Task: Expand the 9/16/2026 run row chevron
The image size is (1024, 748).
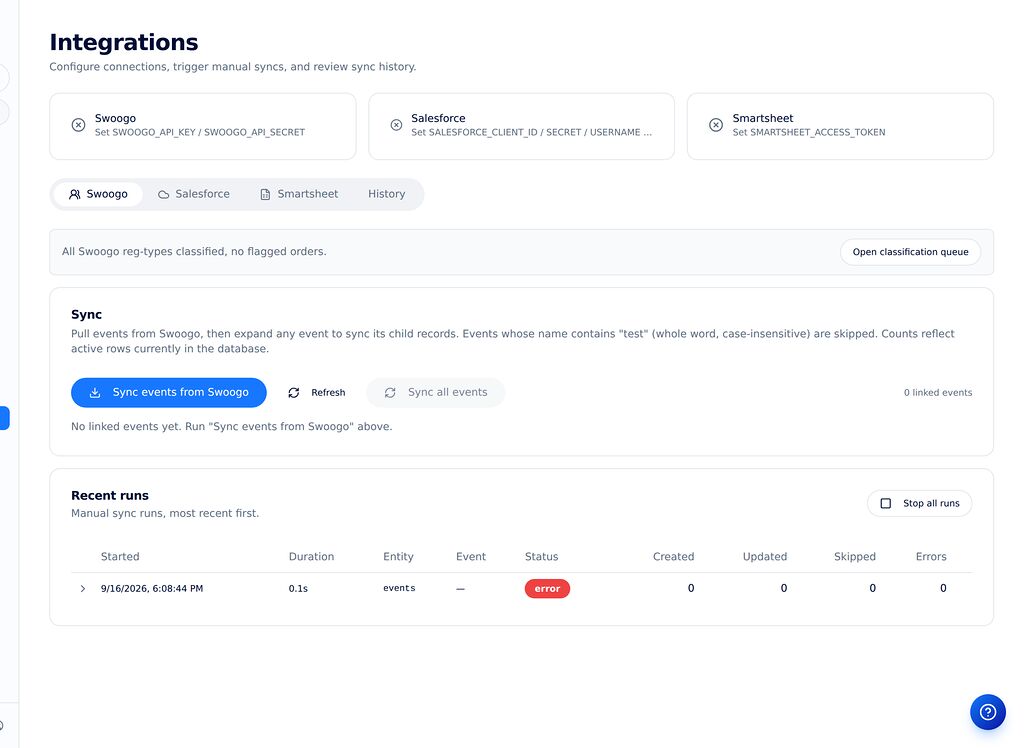Action: (82, 589)
